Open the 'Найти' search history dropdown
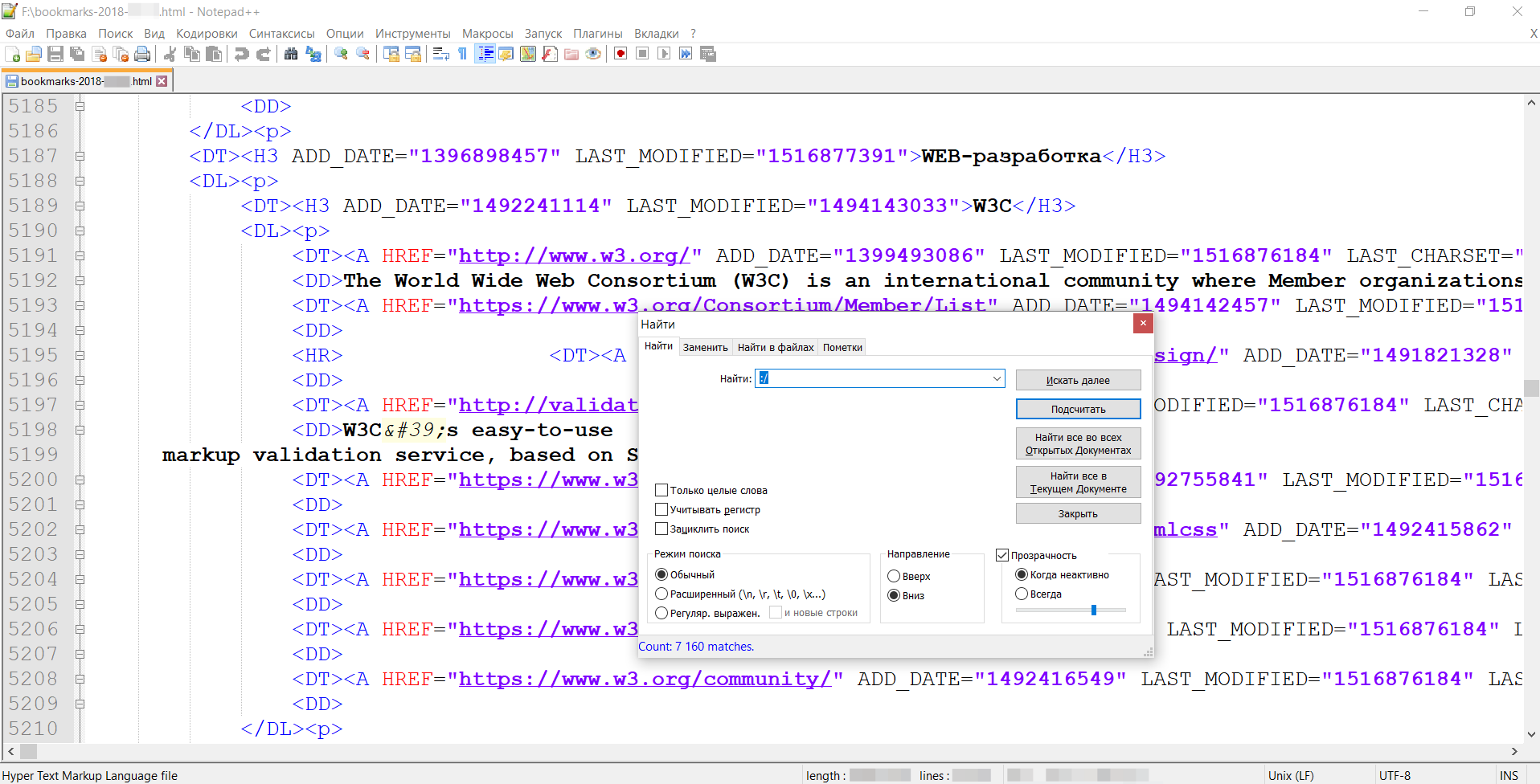Image resolution: width=1540 pixels, height=784 pixels. (997, 378)
